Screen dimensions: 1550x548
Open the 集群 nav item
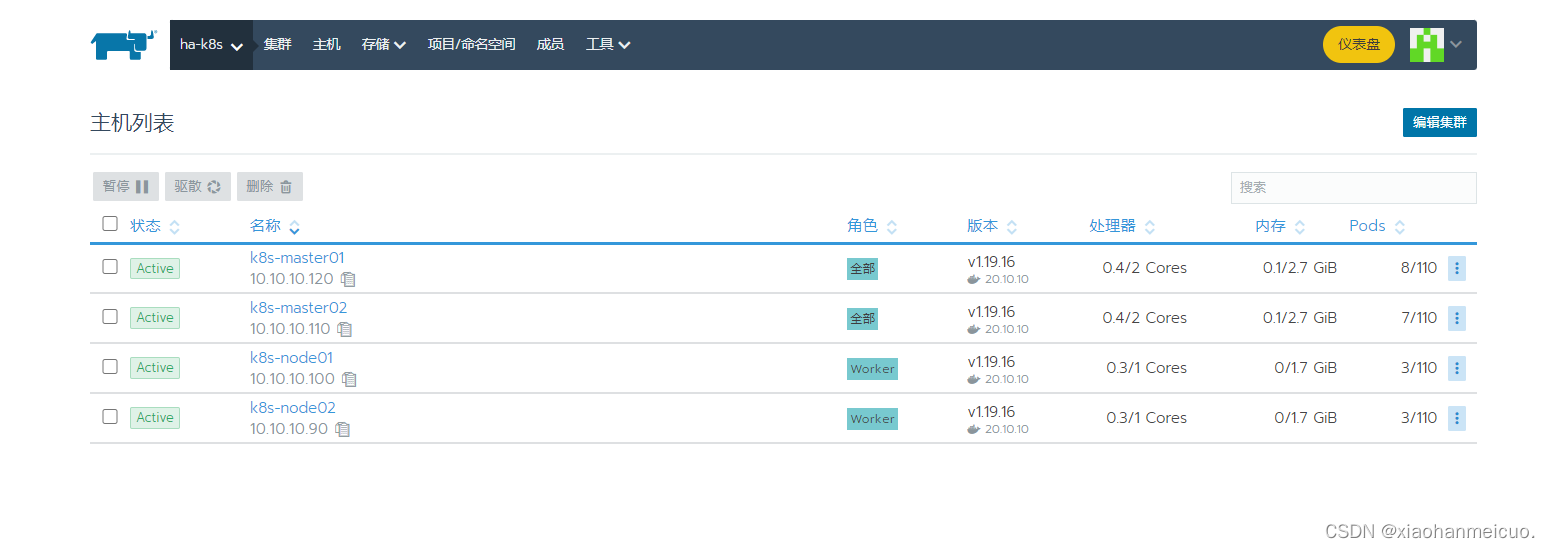[x=278, y=45]
